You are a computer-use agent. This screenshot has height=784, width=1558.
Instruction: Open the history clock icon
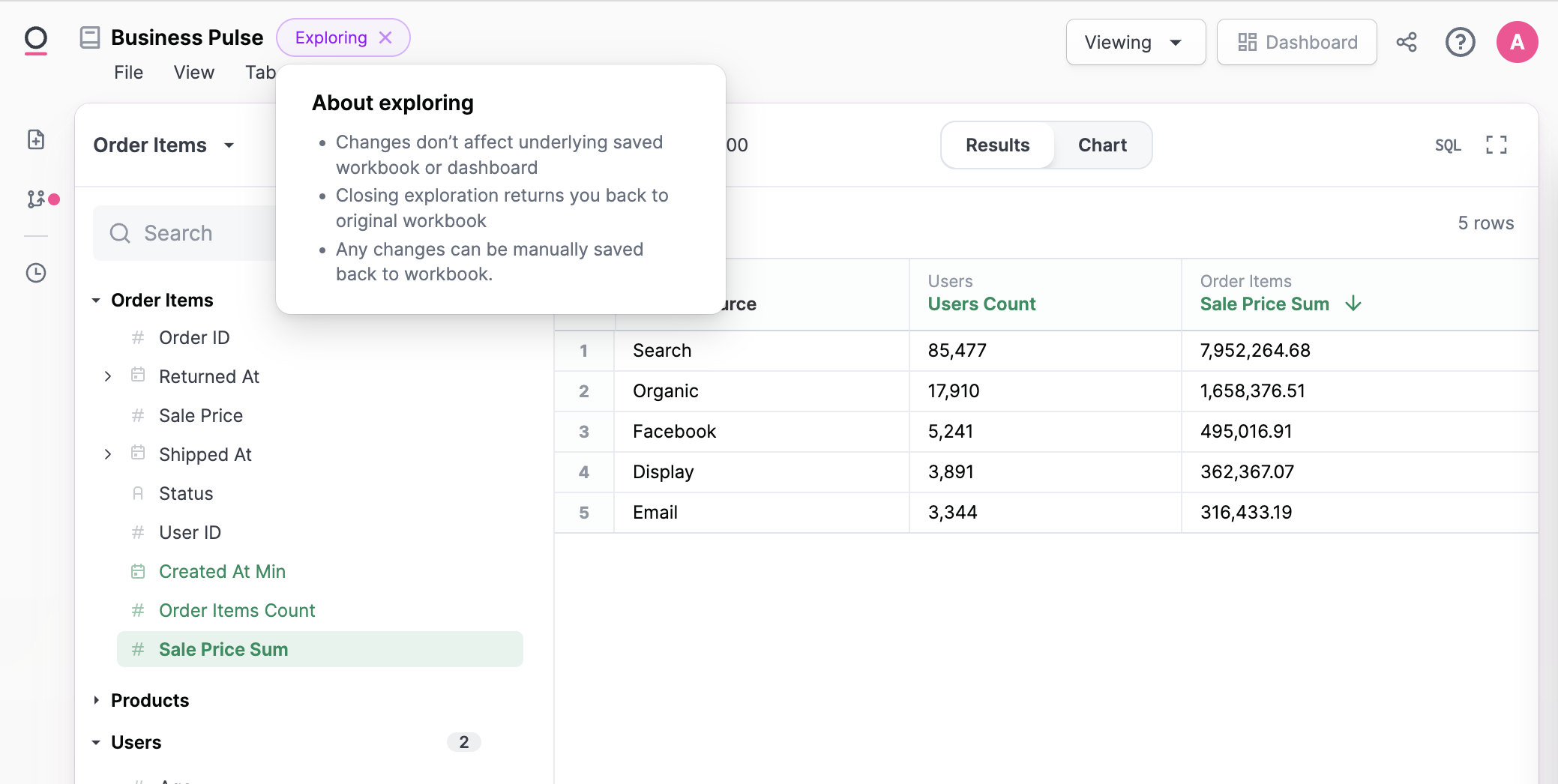click(36, 273)
